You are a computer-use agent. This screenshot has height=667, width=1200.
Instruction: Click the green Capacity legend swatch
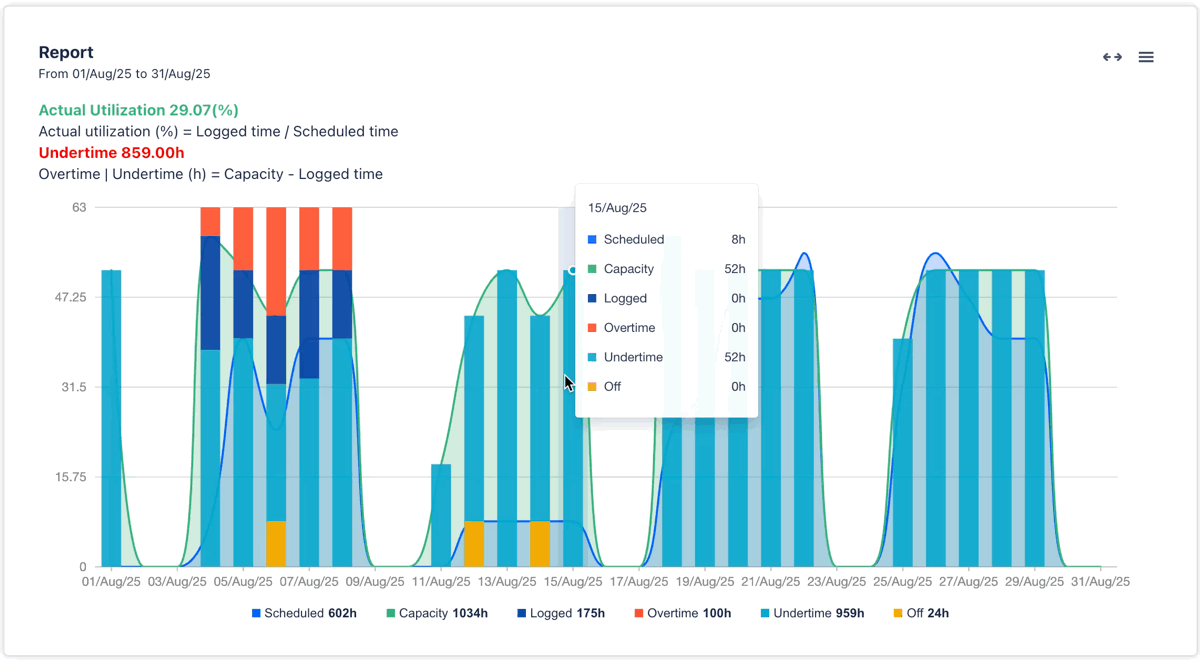392,613
